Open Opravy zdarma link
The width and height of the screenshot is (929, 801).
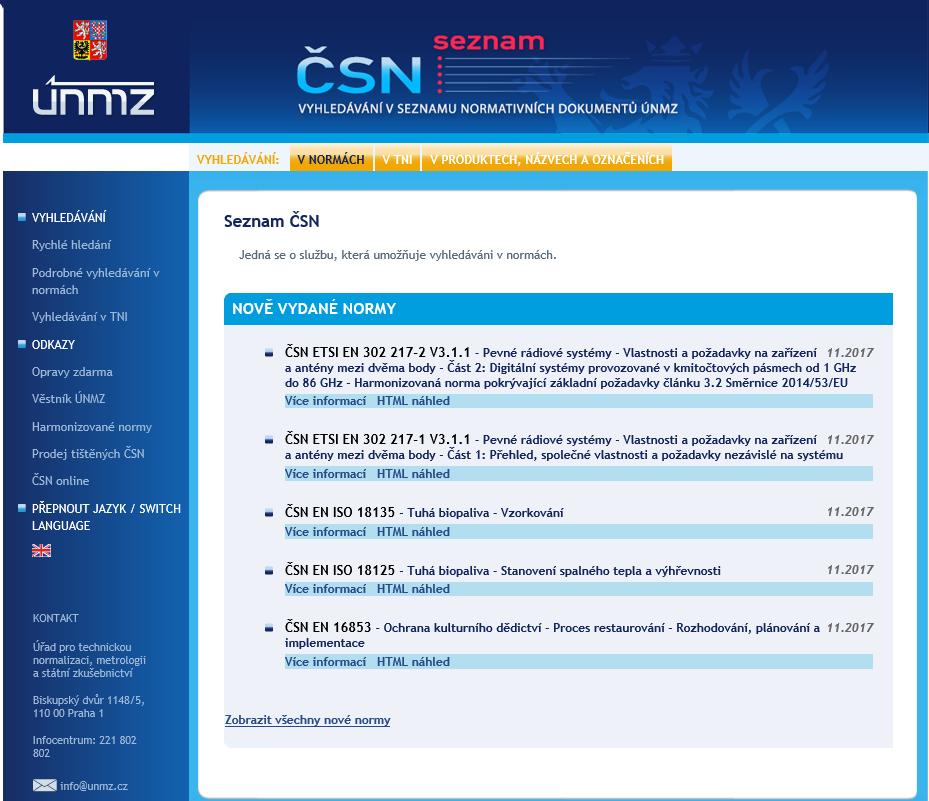tap(72, 372)
